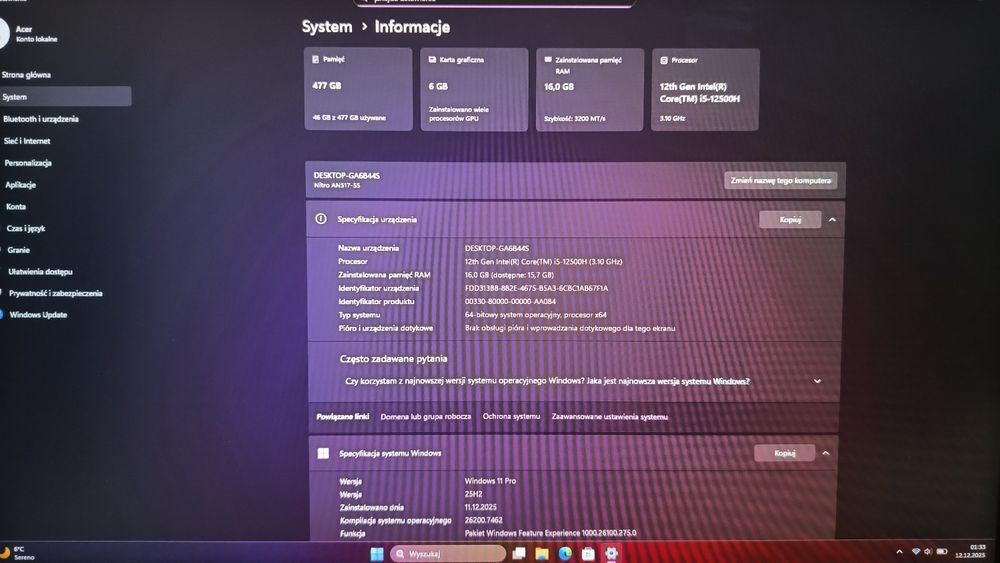Viewport: 1000px width, 563px height.
Task: Click the Windows 11 Pro edition value
Action: [490, 481]
